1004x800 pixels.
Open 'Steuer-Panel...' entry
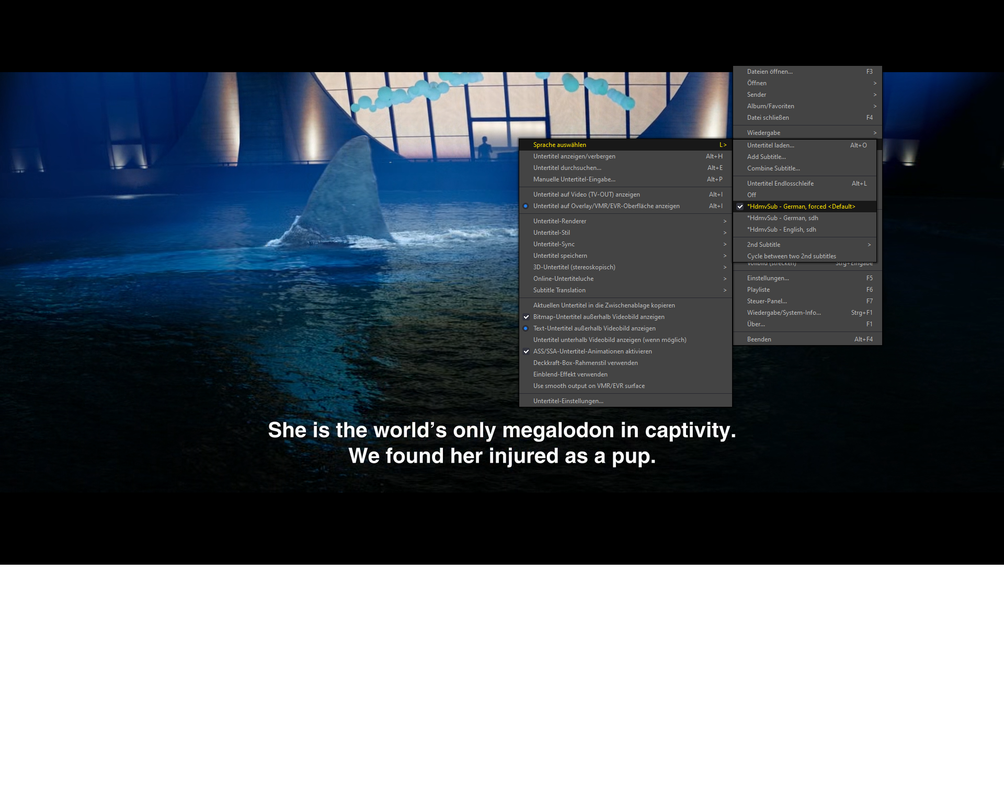pos(807,301)
